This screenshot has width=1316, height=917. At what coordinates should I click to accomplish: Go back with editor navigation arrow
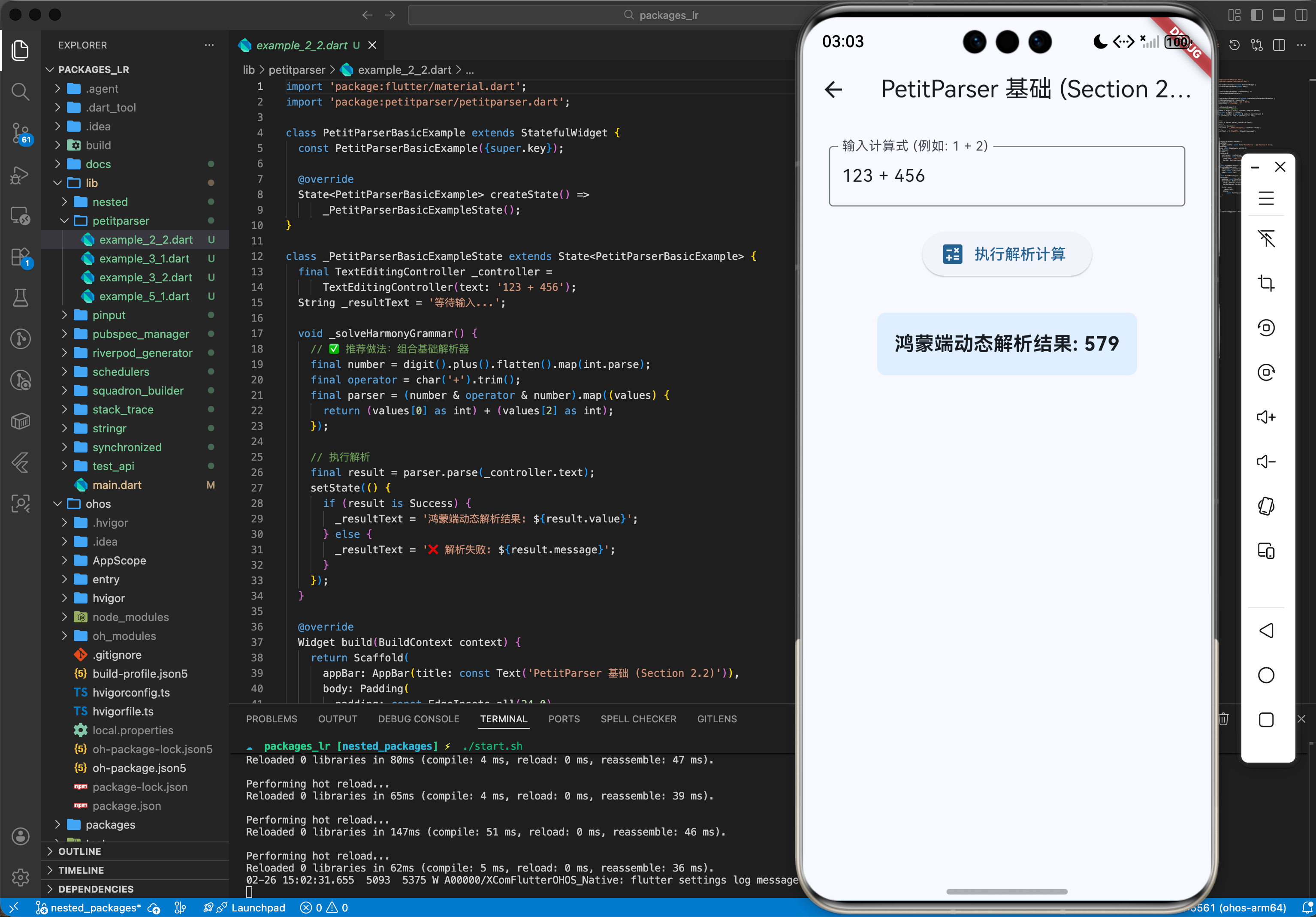[x=368, y=15]
